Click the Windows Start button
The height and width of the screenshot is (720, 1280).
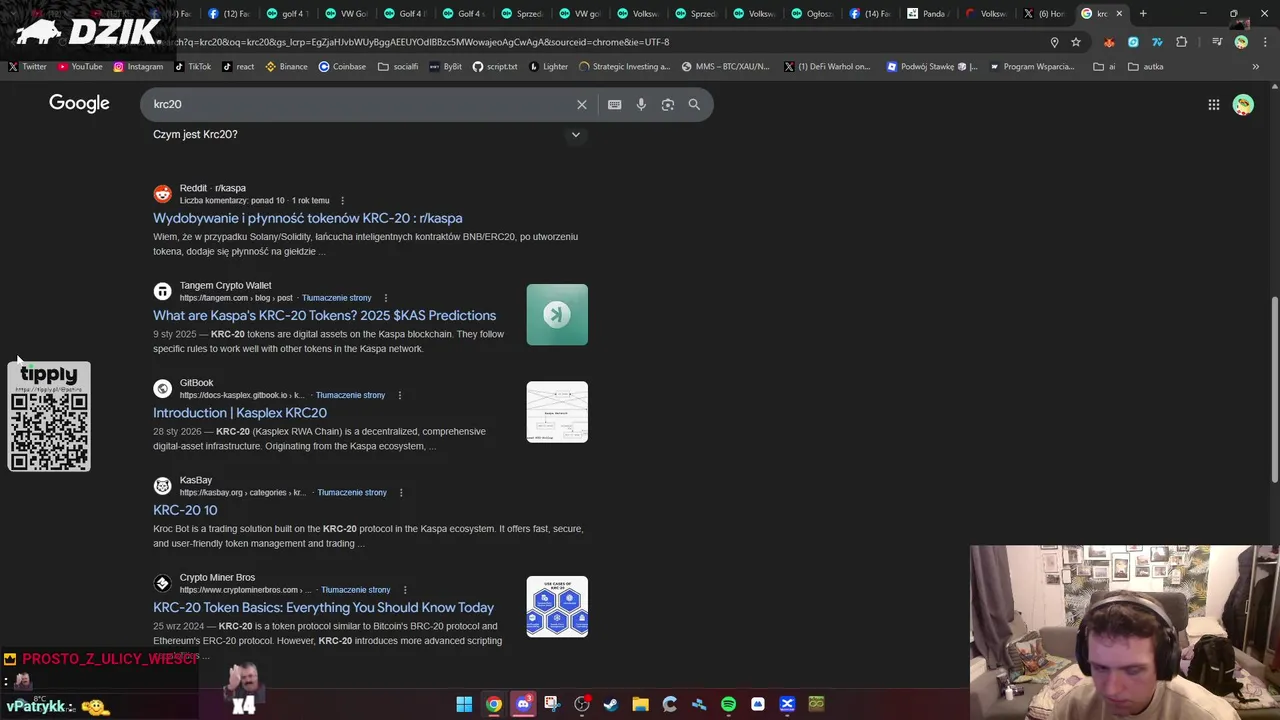pos(464,704)
